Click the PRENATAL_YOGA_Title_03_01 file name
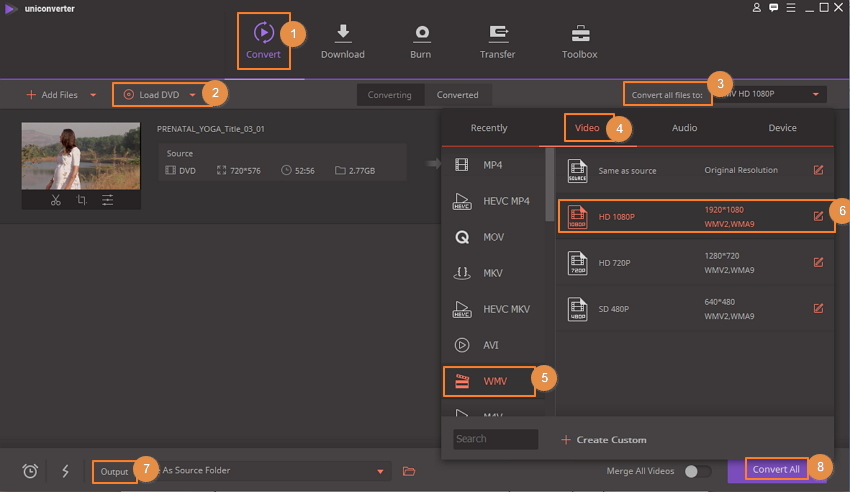Image resolution: width=850 pixels, height=492 pixels. point(211,129)
